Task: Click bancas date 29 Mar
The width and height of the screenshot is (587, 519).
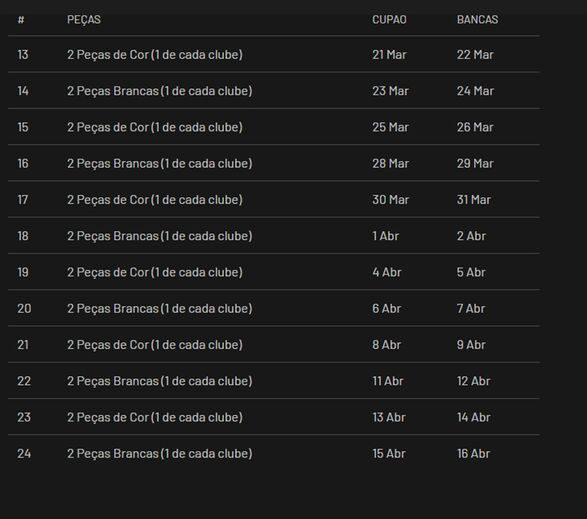Action: (475, 164)
